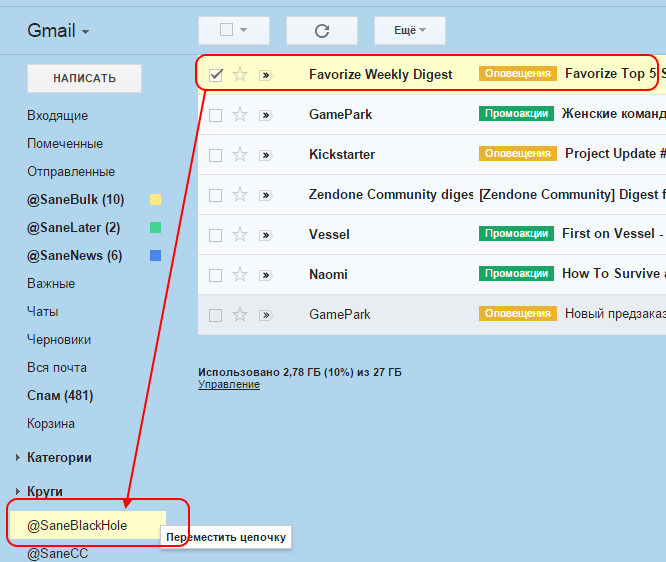Tick the GamePark Новый предзаказ checkbox

point(215,315)
